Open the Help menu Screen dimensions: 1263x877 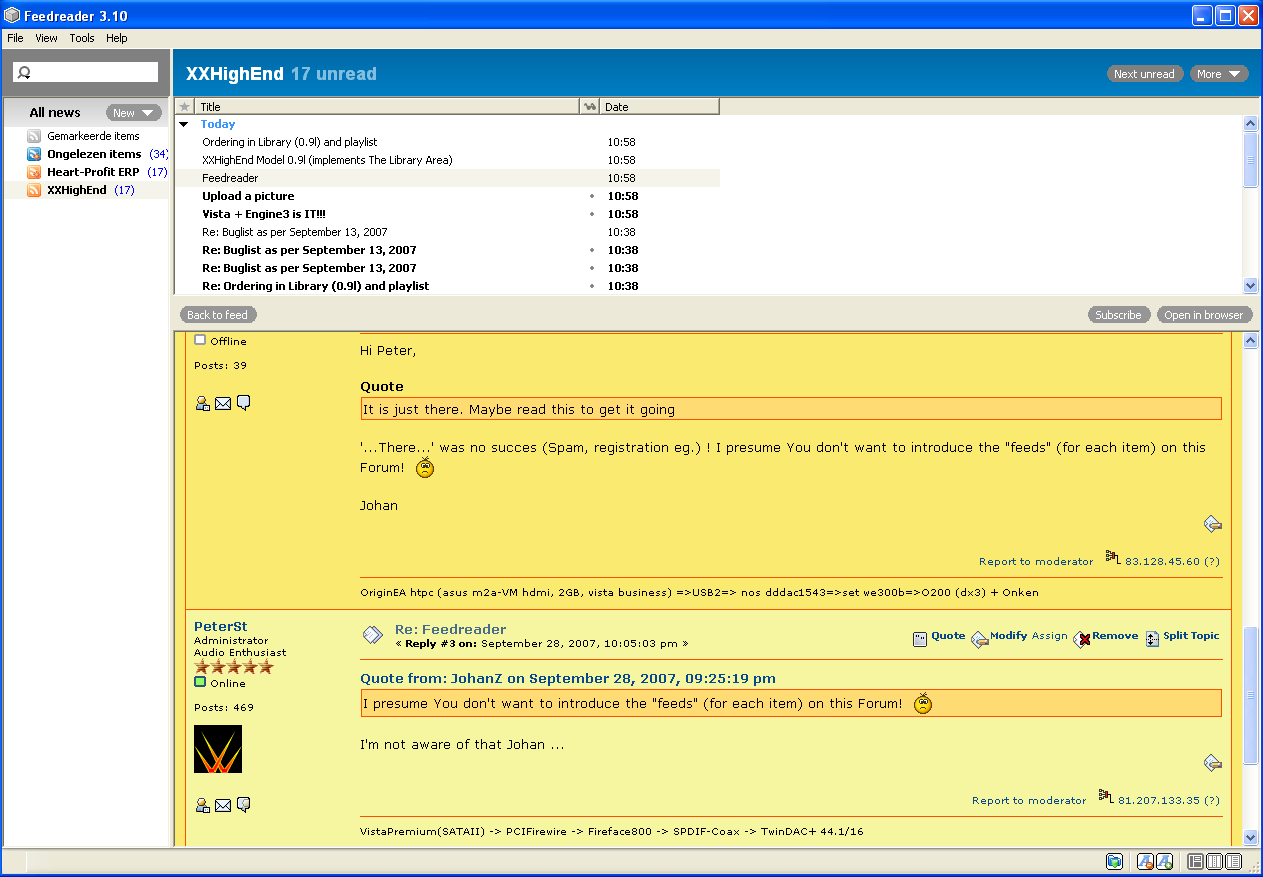pyautogui.click(x=117, y=38)
